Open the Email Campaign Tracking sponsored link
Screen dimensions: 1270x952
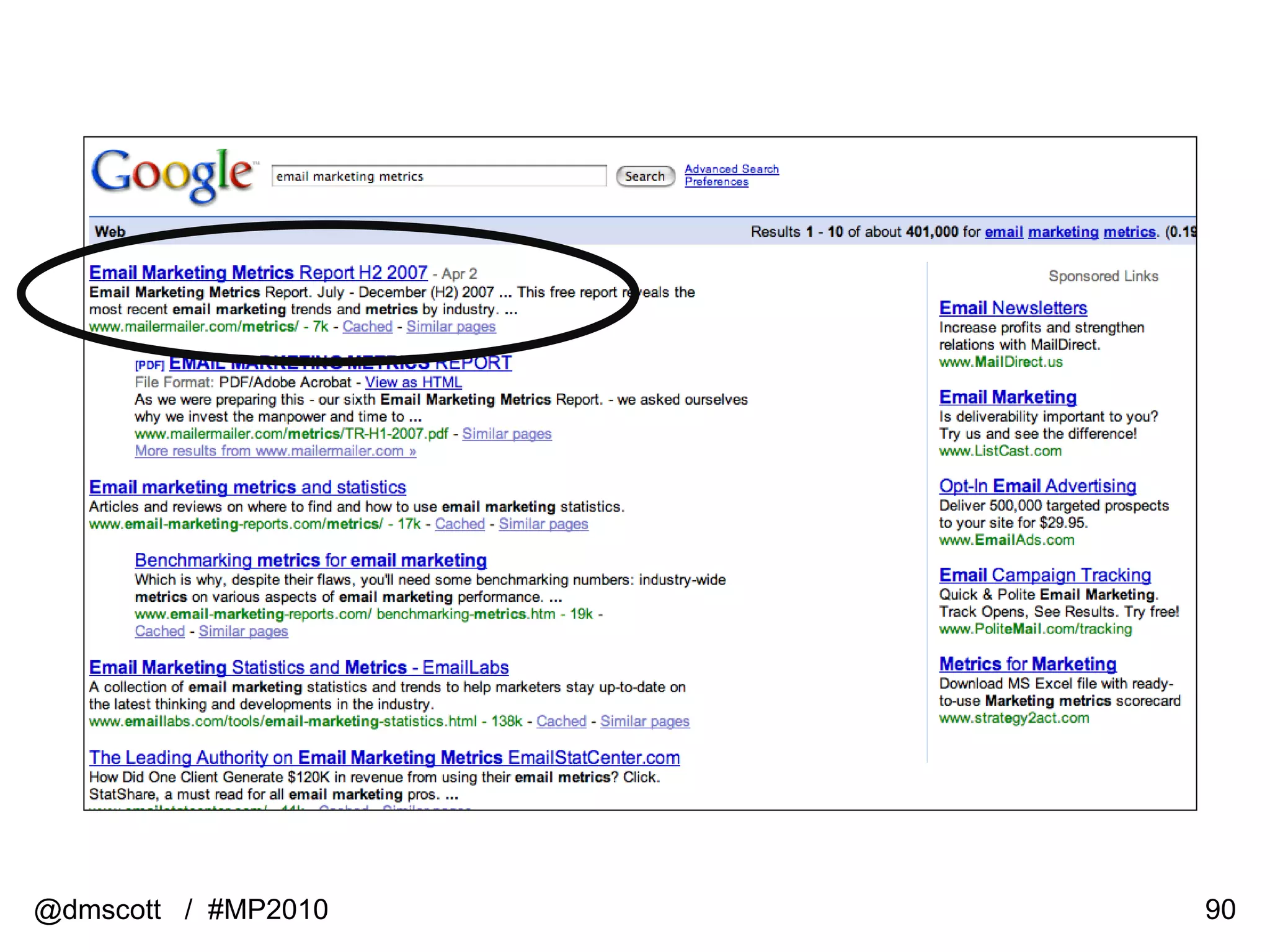pyautogui.click(x=1045, y=575)
